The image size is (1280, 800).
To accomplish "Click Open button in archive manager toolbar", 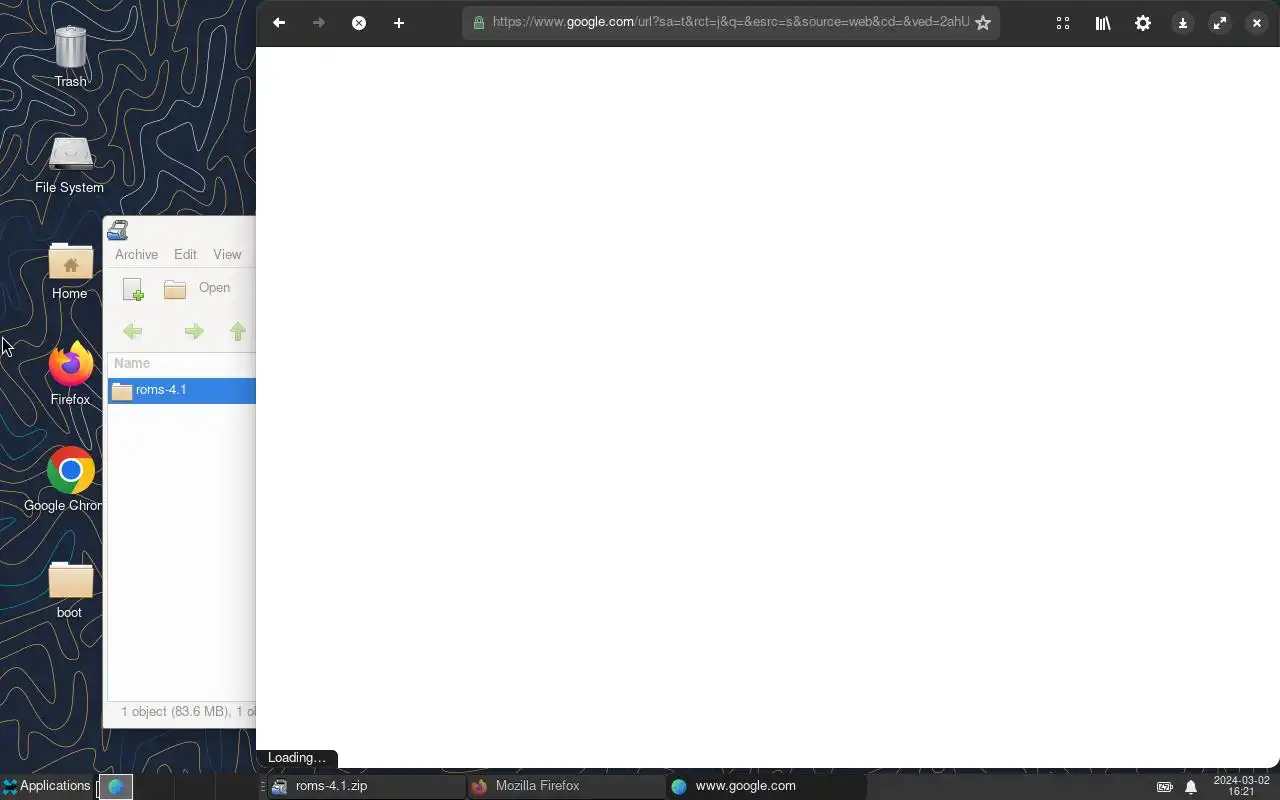I will [198, 288].
